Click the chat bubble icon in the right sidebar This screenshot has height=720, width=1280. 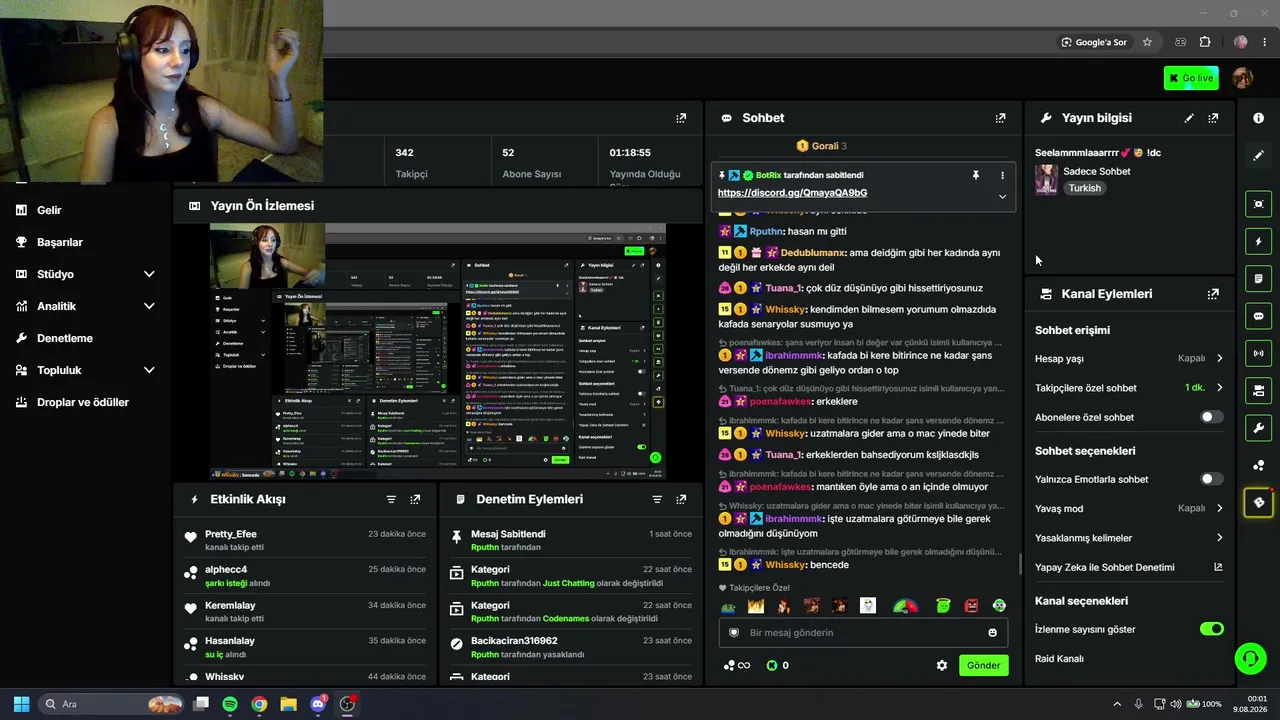pyautogui.click(x=1258, y=316)
